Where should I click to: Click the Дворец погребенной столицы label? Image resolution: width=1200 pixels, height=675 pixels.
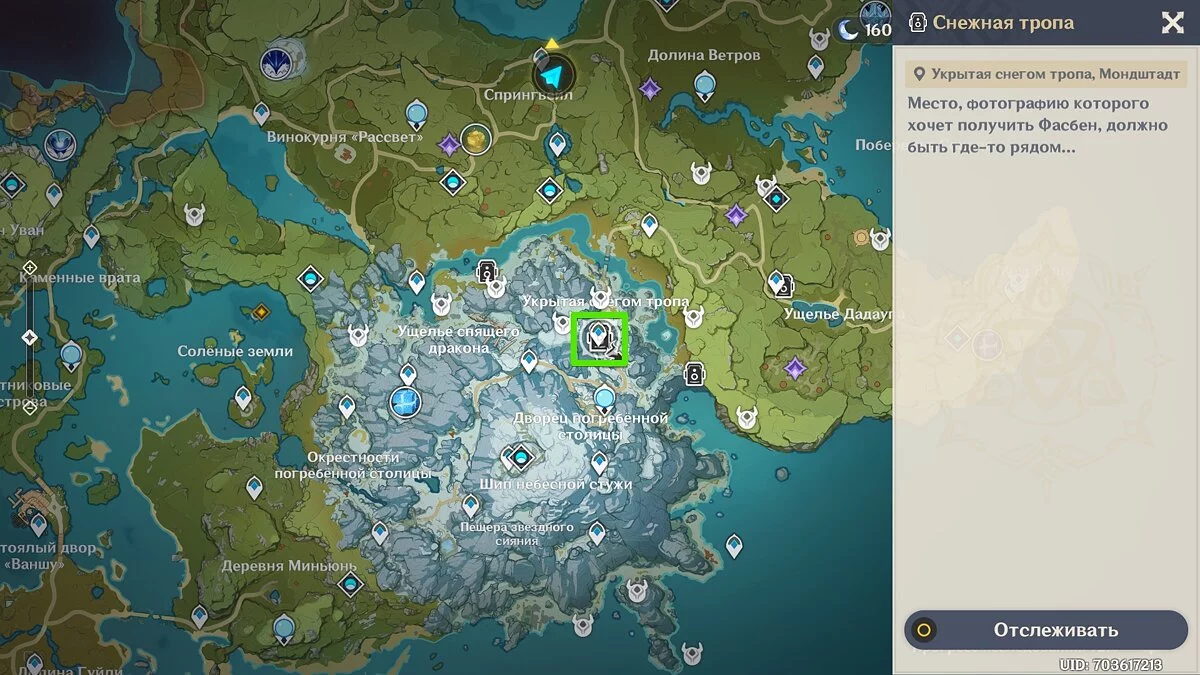click(x=590, y=426)
